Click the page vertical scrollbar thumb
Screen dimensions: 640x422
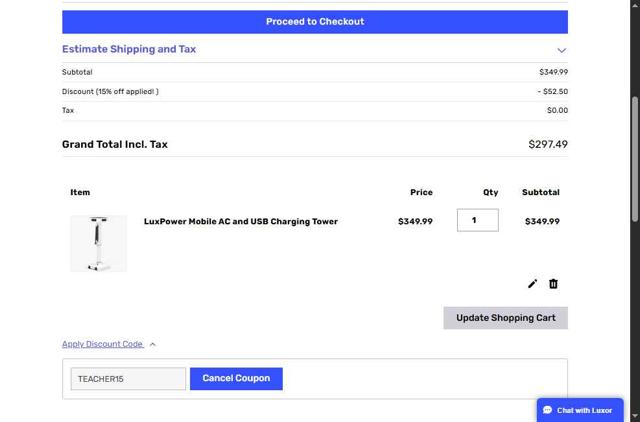pos(635,159)
